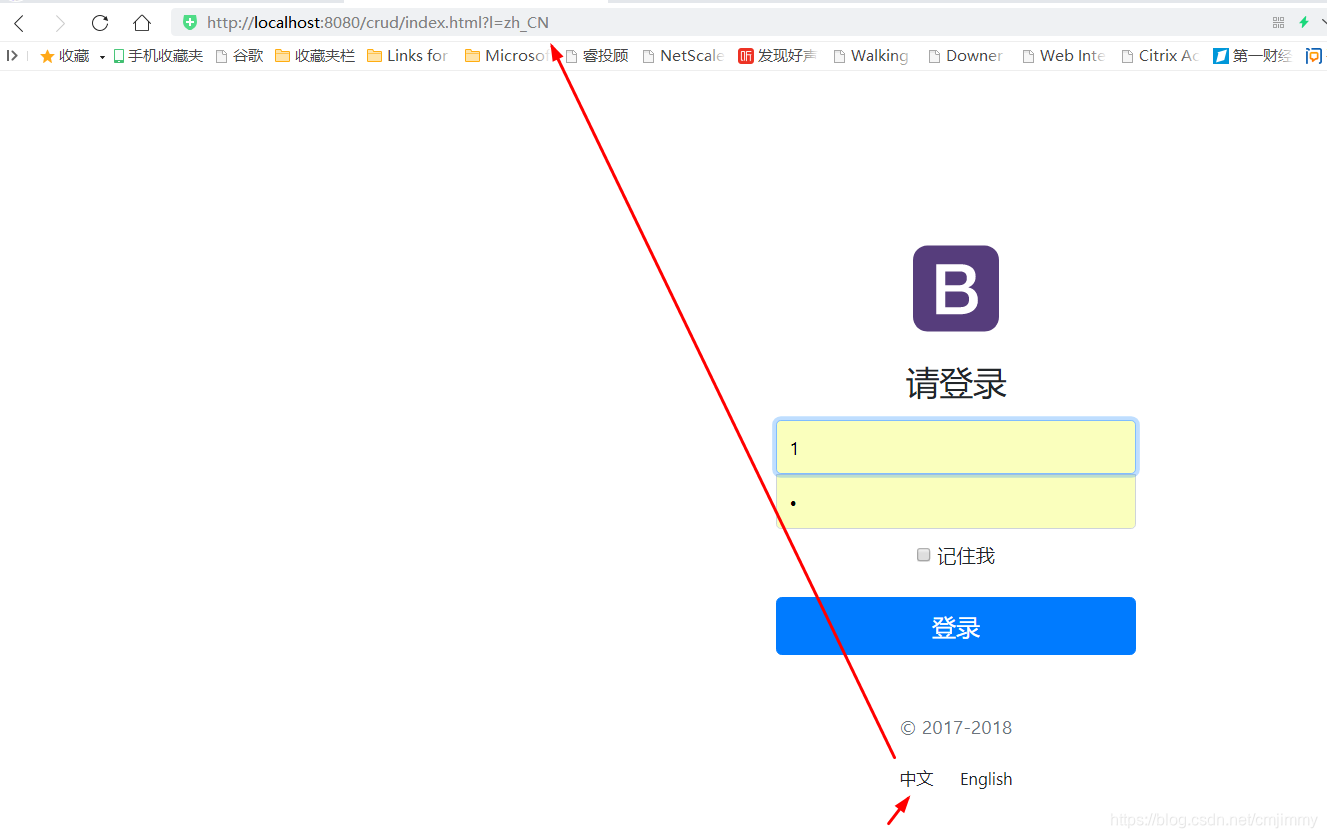This screenshot has height=838, width=1327.
Task: Click the blue 登录 login button
Action: click(x=956, y=626)
